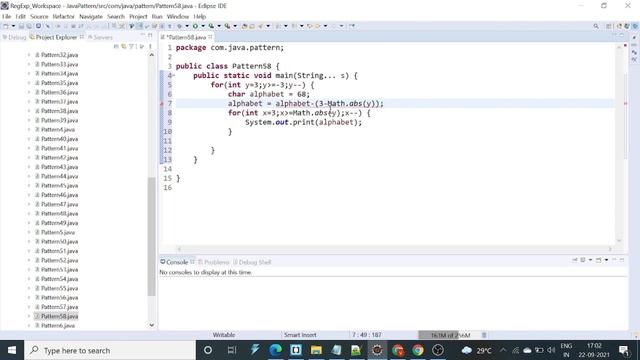Click the filter icon in Project Explorer
This screenshot has height=360, width=640.
[x=131, y=47]
